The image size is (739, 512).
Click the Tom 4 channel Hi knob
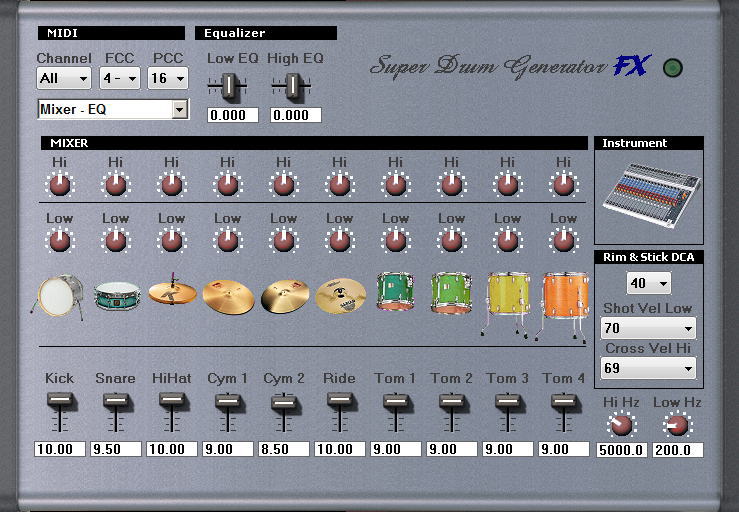click(564, 184)
